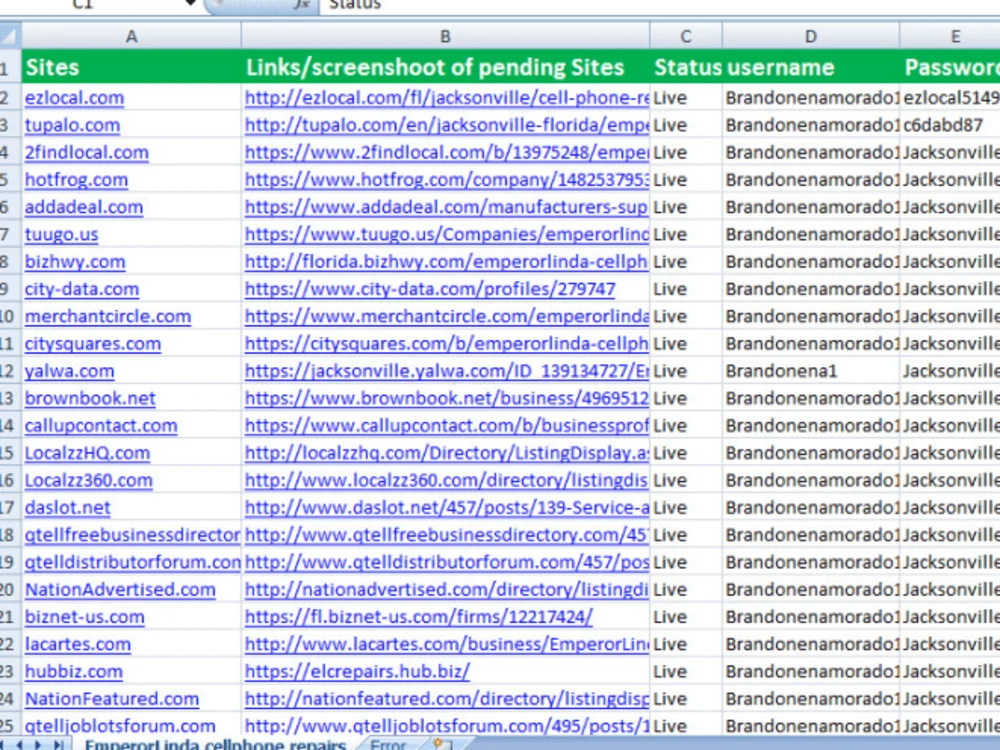Click the last sheet navigation arrow
This screenshot has height=750, width=1000.
tap(59, 744)
